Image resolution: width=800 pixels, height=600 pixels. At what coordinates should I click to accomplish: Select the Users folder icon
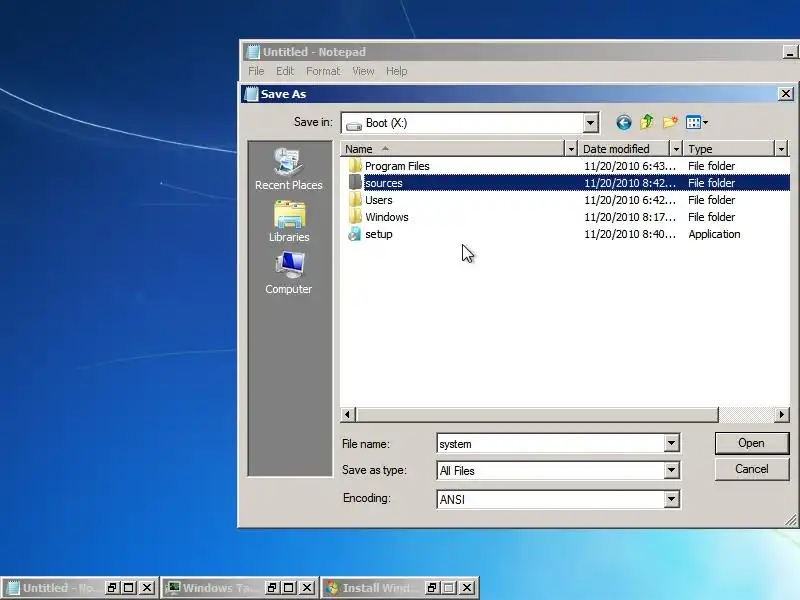tap(355, 200)
